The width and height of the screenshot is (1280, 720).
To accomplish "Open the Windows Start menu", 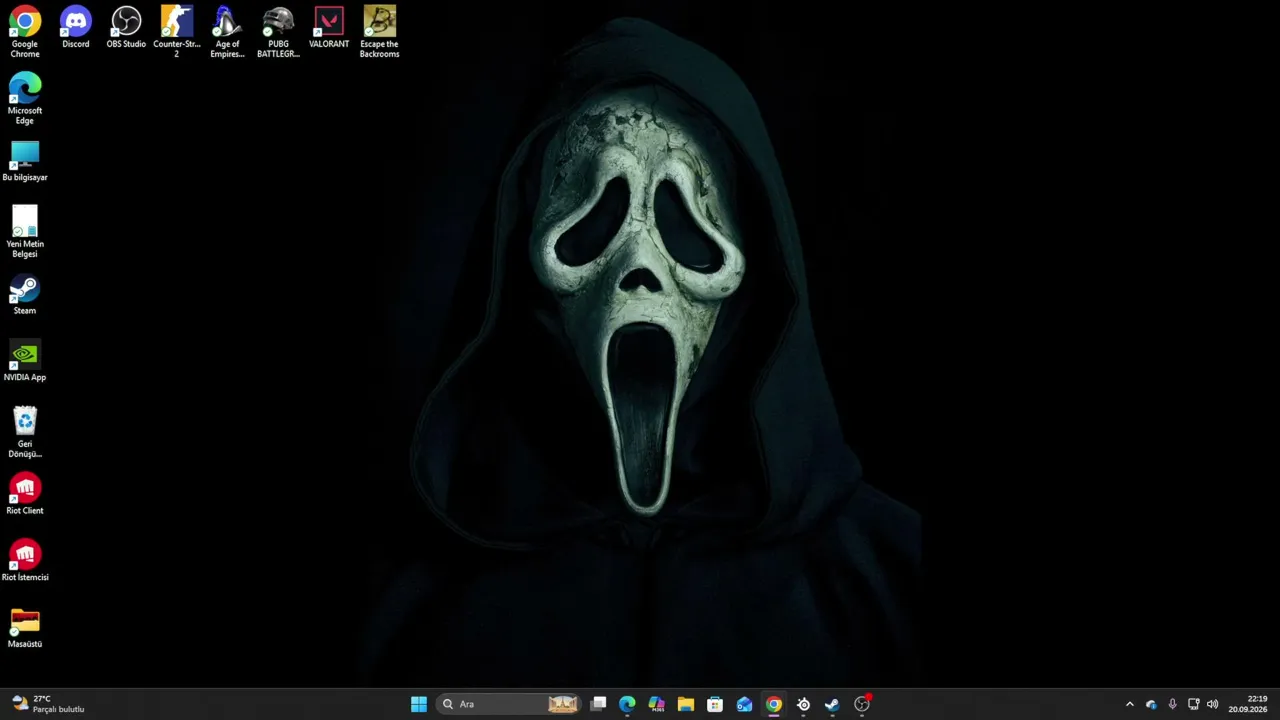I will [x=419, y=704].
